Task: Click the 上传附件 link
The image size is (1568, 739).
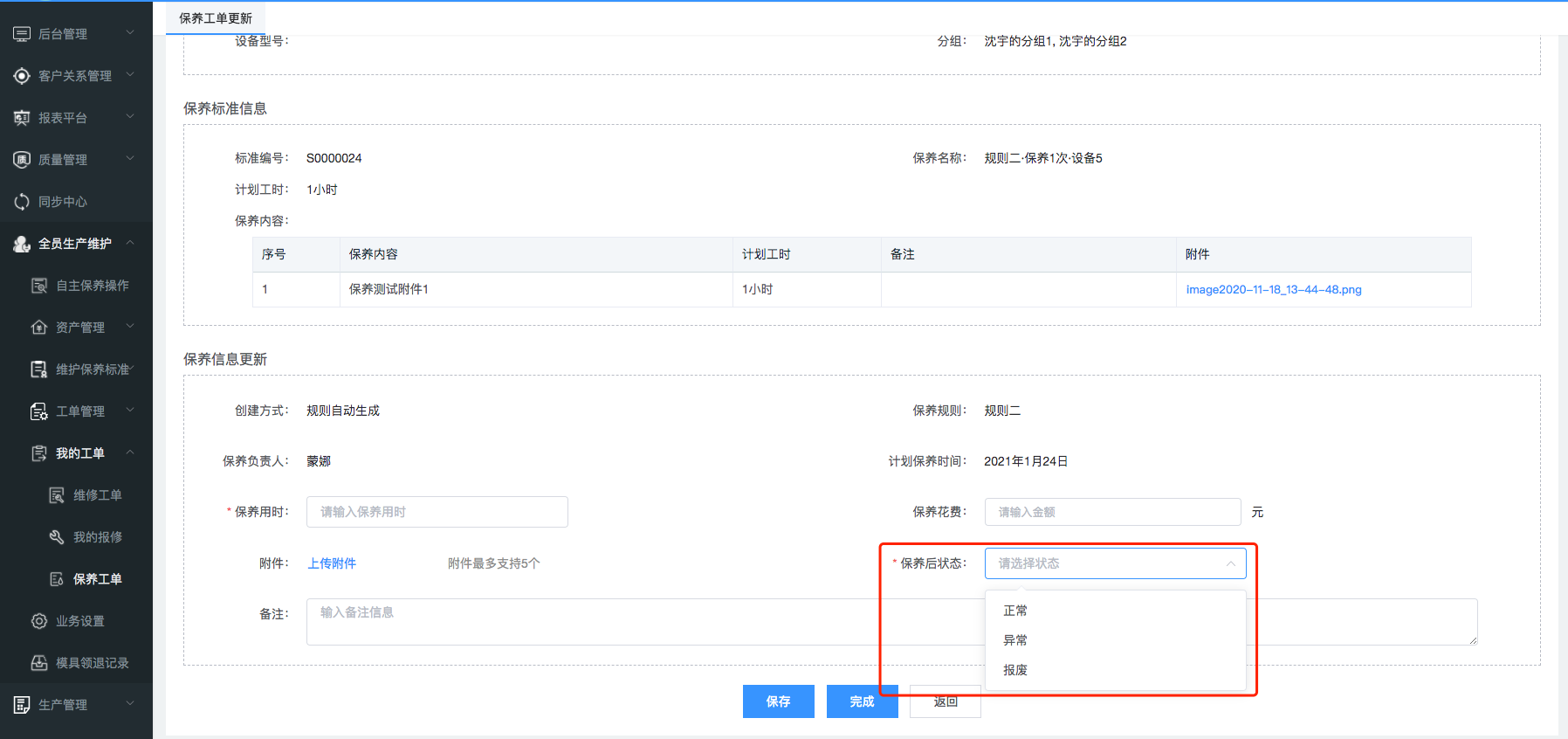Action: (x=332, y=563)
